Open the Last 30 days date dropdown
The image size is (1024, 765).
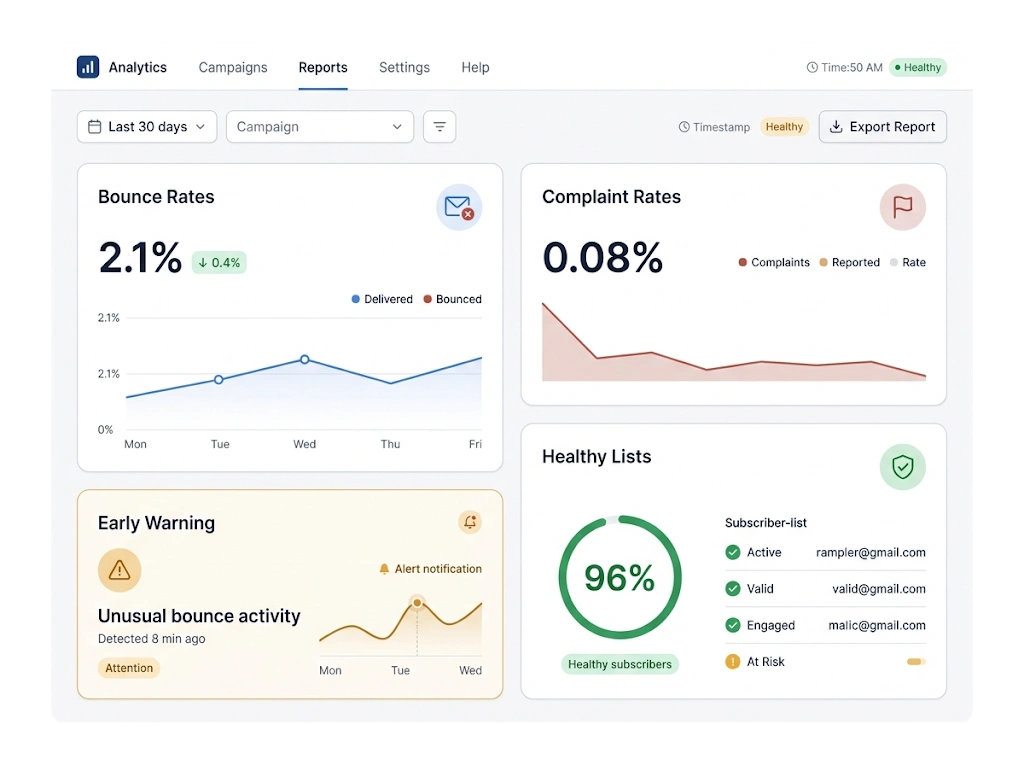point(147,127)
